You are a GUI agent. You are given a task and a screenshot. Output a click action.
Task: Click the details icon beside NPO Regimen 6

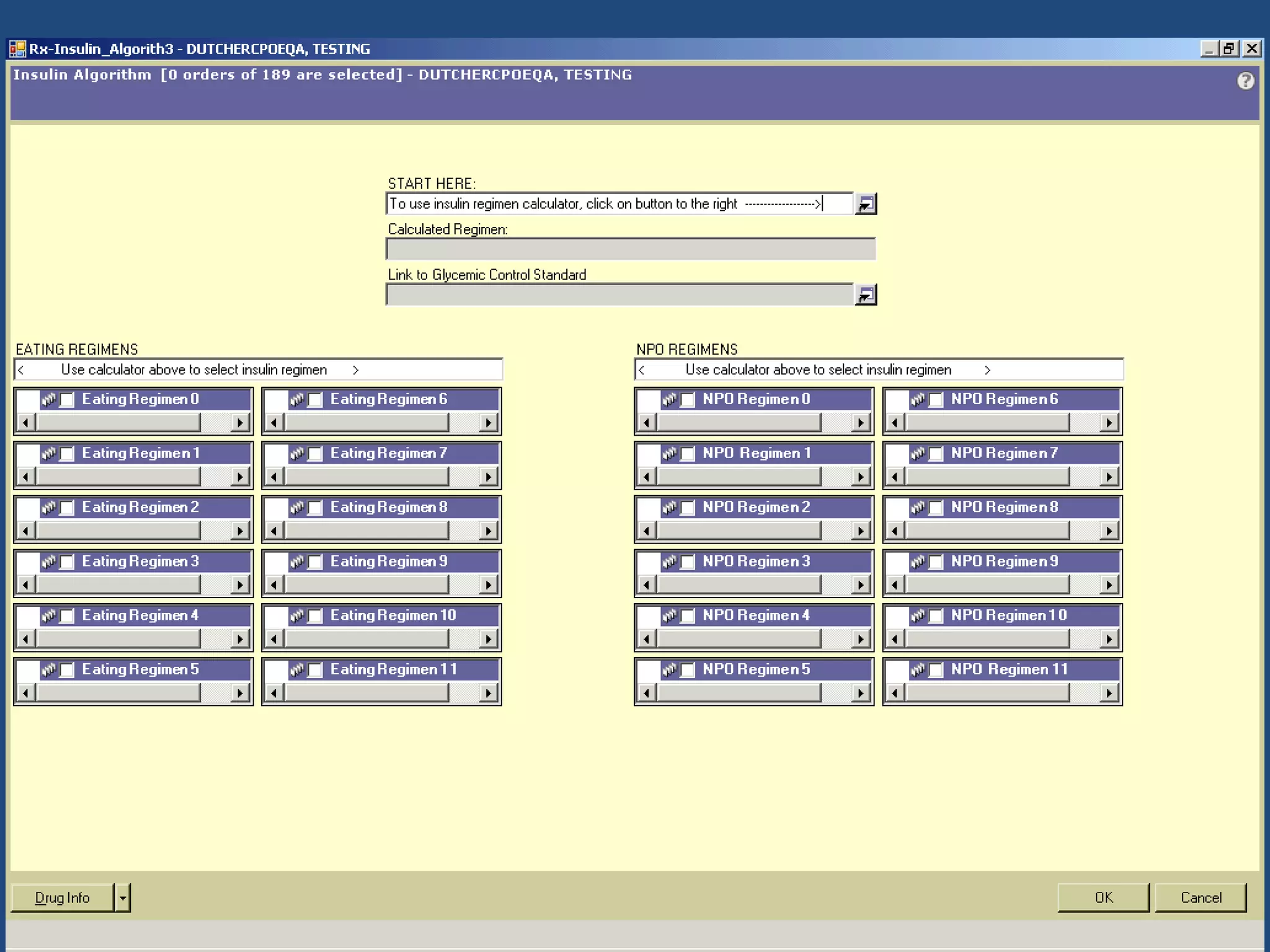point(918,400)
